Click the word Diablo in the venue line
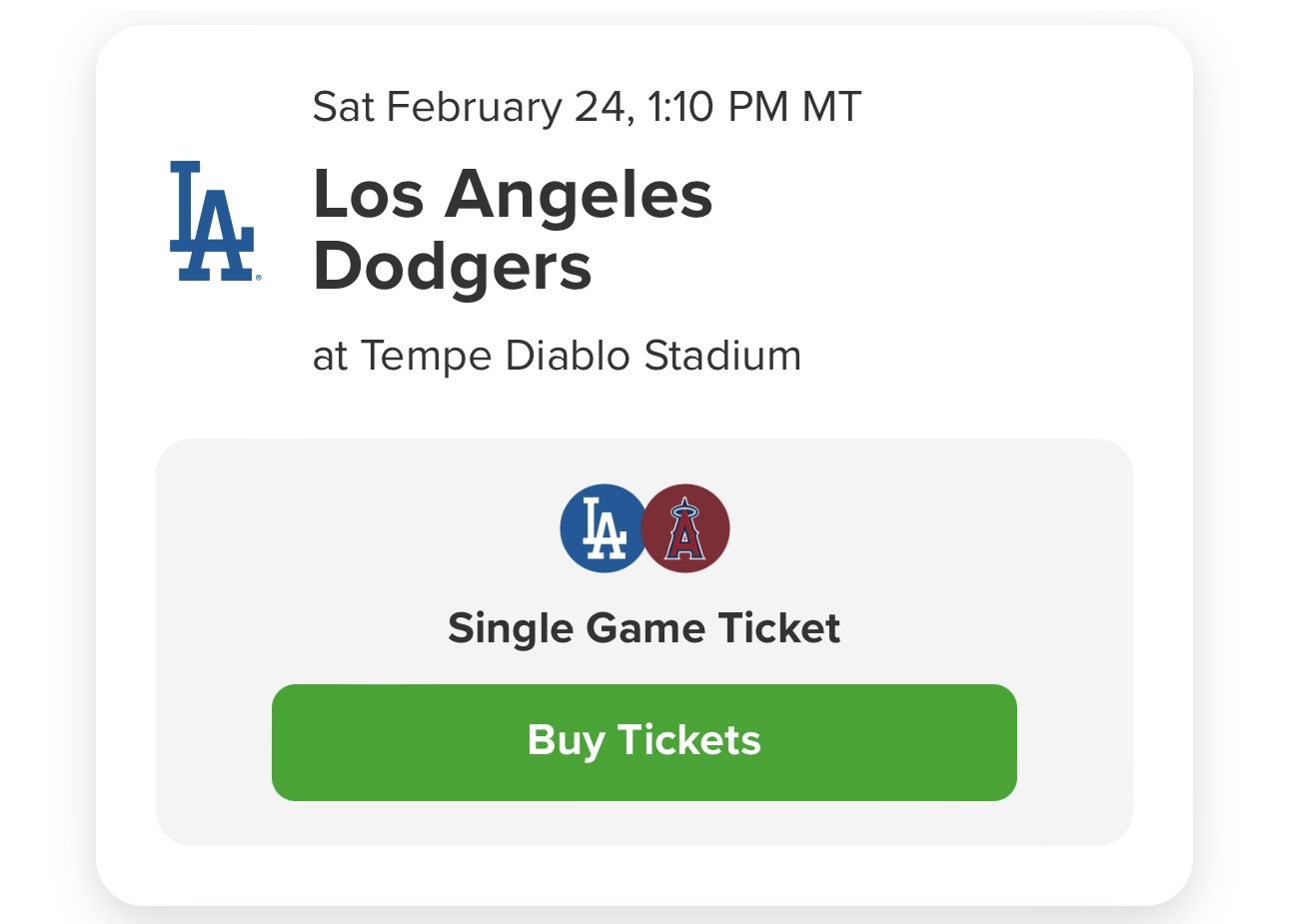Screen dimensions: 1289x924 (x=568, y=356)
